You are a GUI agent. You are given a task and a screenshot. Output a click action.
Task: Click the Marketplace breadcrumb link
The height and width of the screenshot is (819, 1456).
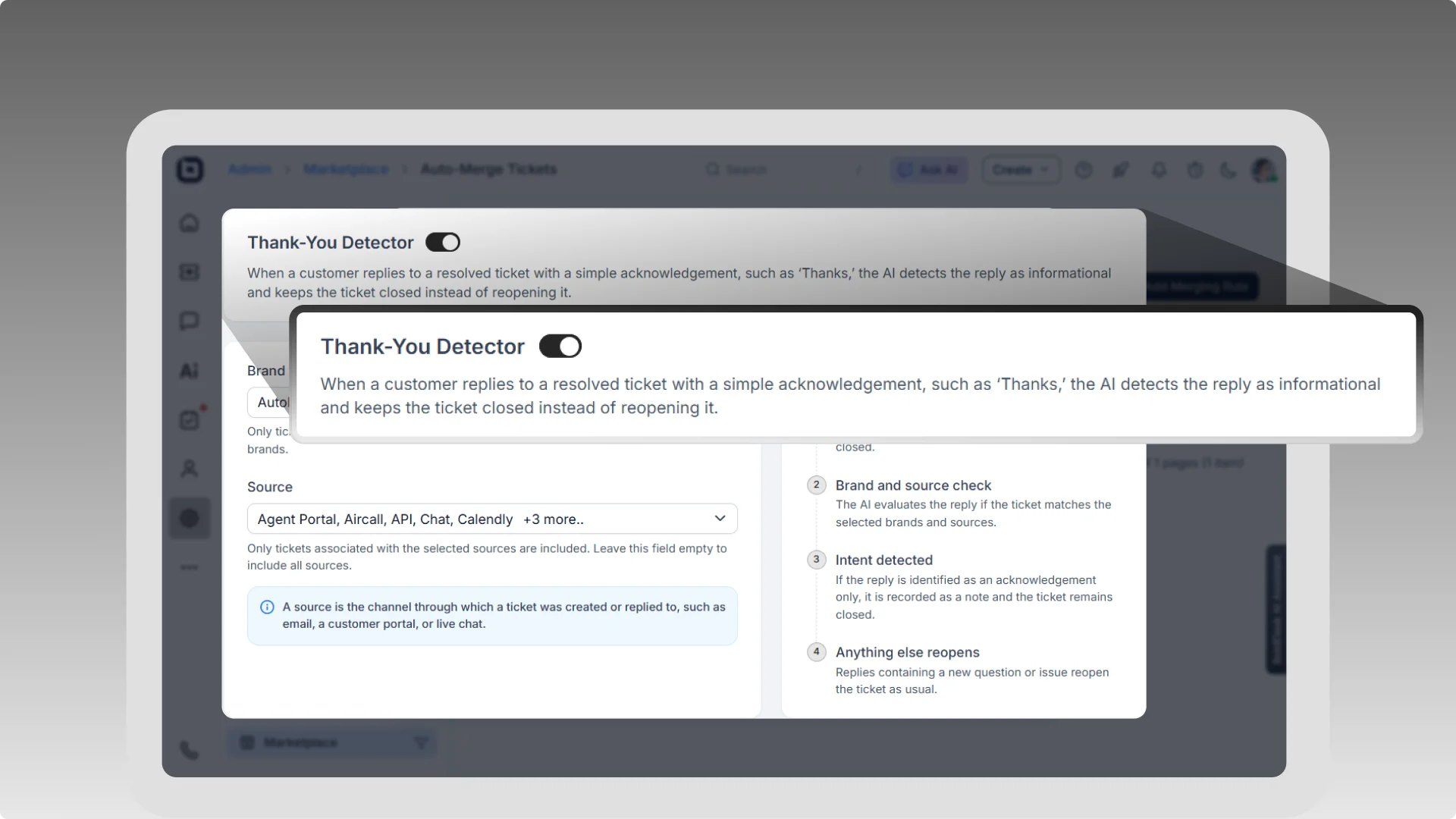[346, 169]
